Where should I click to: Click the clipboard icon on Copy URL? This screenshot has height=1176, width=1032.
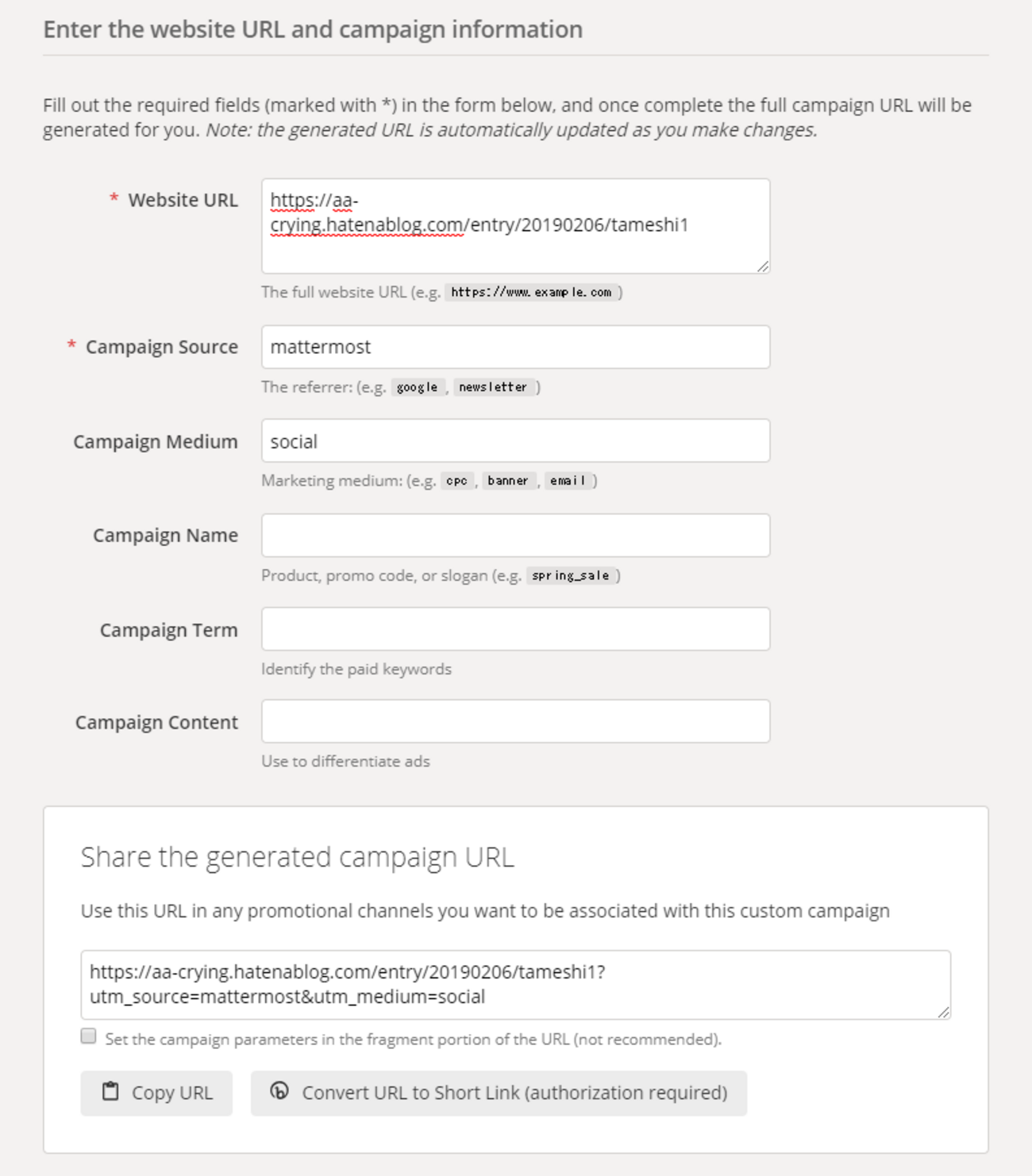[110, 1092]
